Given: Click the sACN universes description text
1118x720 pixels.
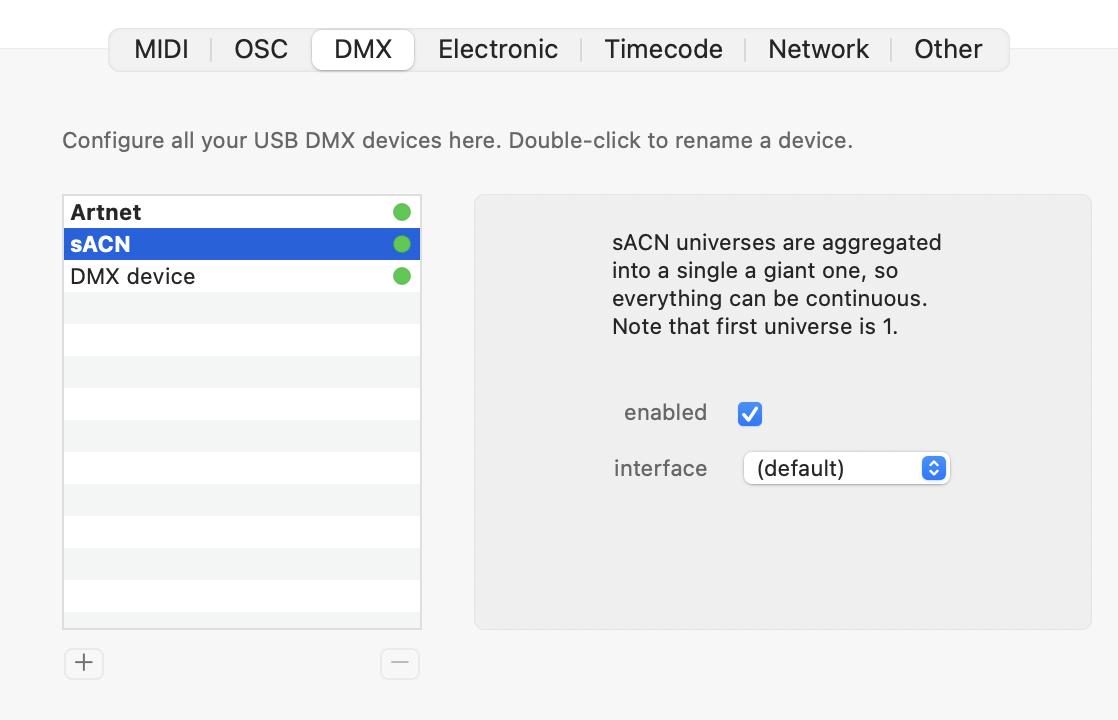Looking at the screenshot, I should click(776, 284).
